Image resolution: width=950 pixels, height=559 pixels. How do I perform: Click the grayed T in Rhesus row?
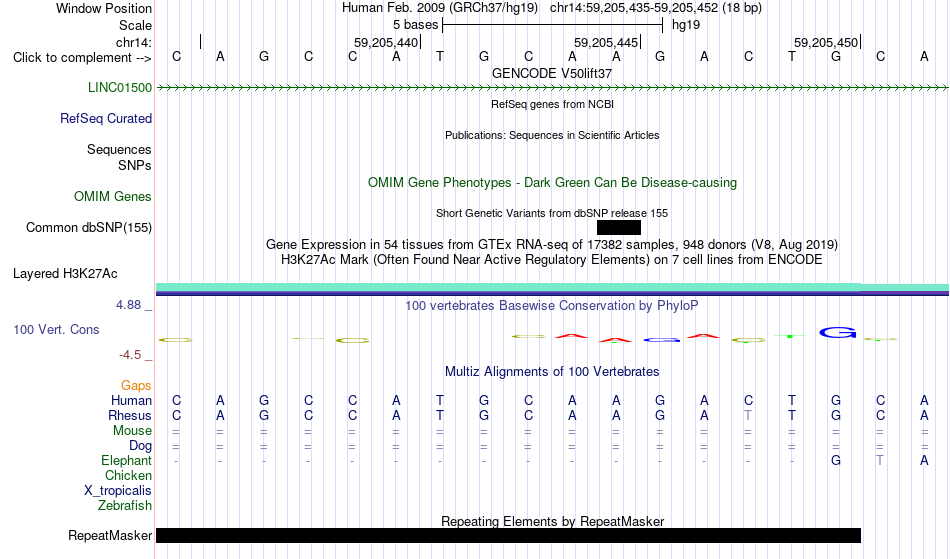pos(748,415)
